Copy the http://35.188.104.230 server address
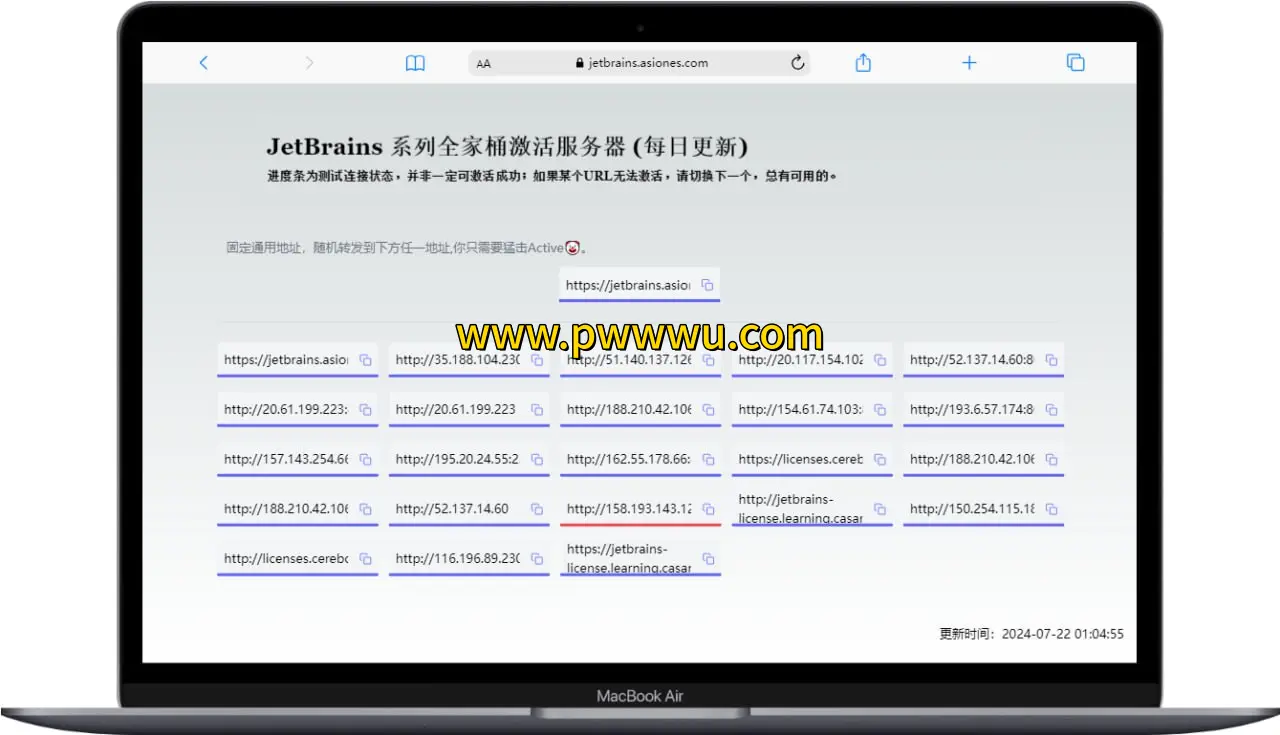 [x=538, y=360]
